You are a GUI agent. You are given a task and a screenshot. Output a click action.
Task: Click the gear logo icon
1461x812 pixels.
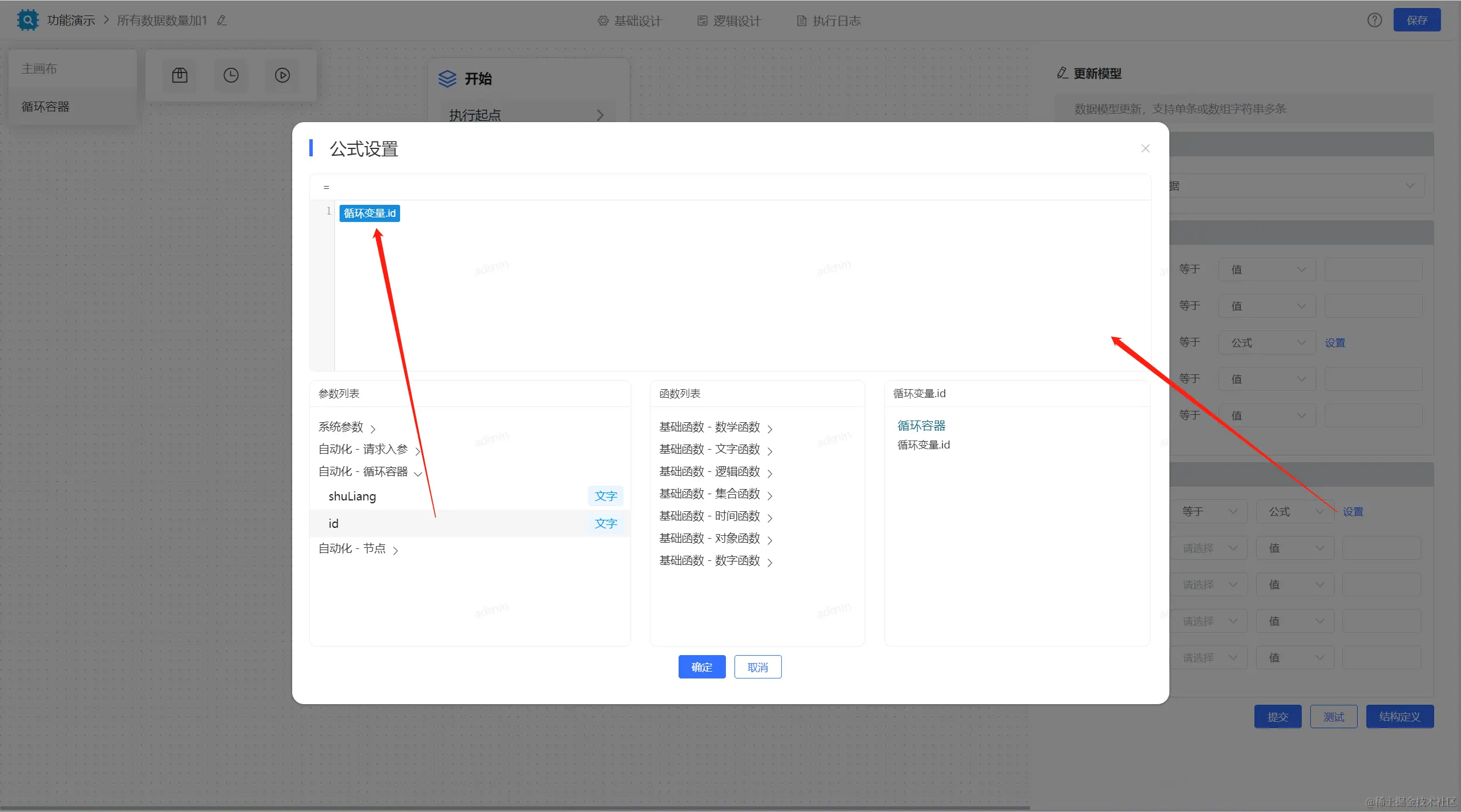27,20
